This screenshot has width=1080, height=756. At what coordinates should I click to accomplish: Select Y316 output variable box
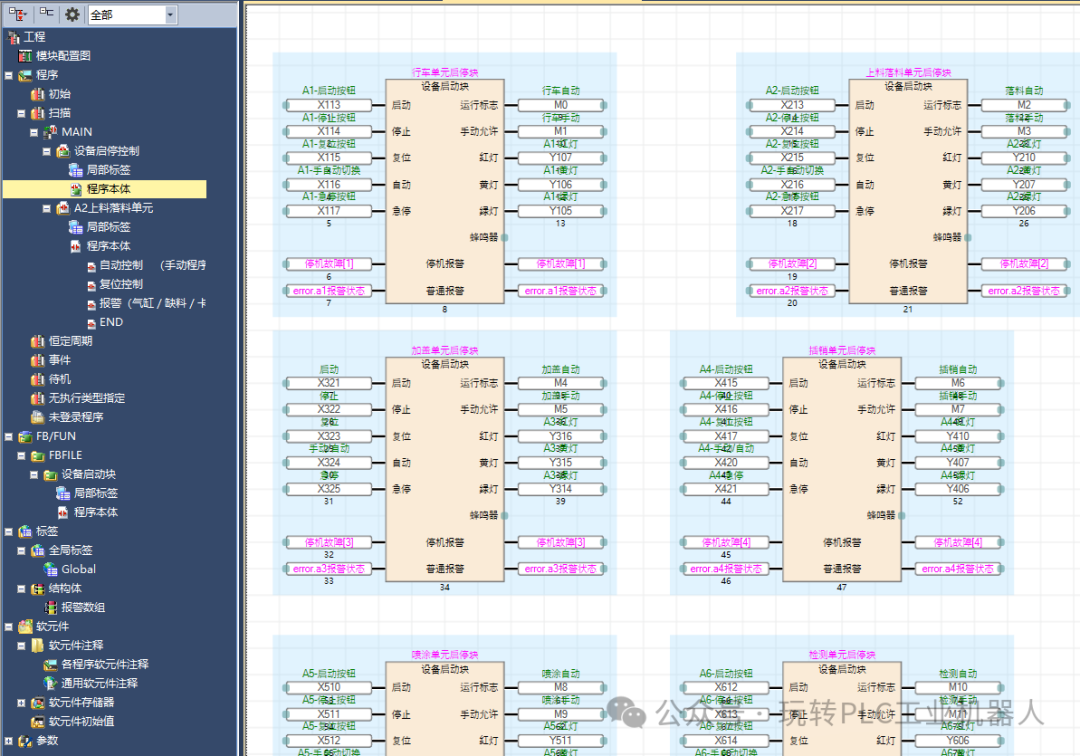point(561,436)
